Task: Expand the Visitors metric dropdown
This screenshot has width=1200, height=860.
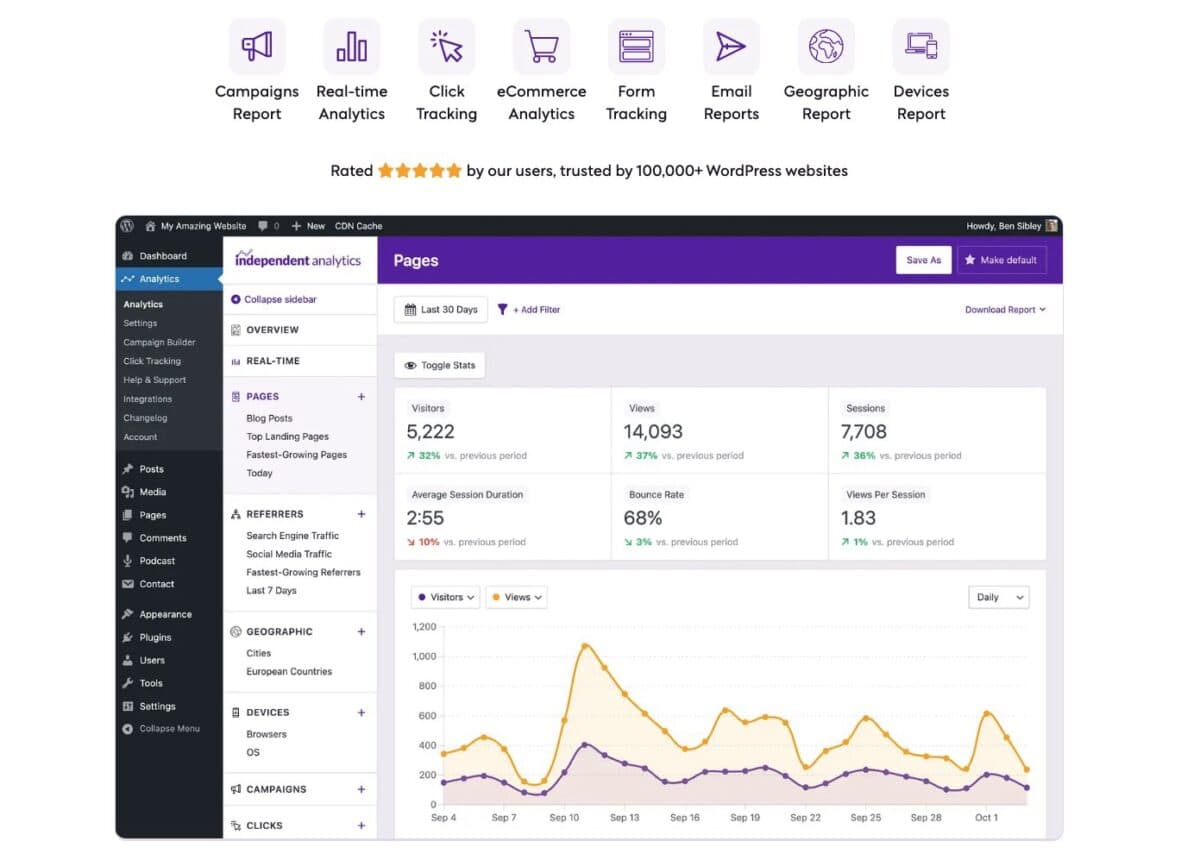Action: (x=445, y=597)
